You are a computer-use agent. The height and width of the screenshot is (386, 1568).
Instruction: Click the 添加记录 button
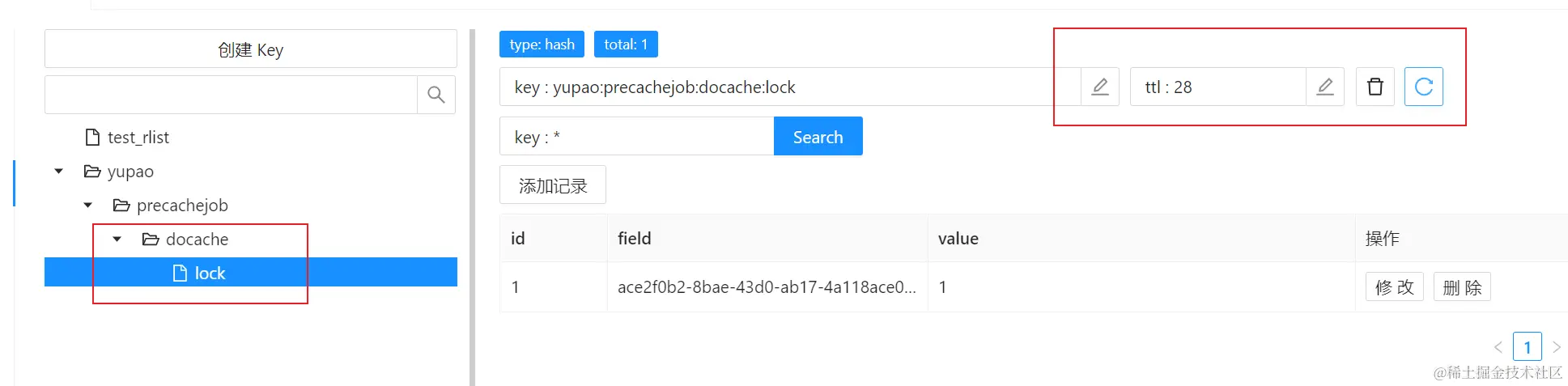(x=552, y=186)
